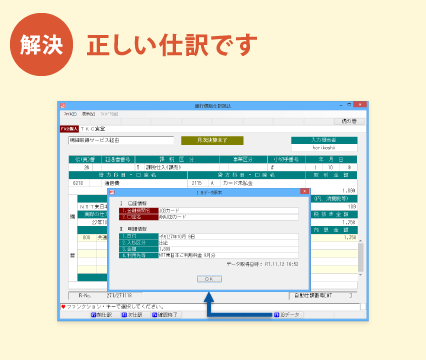Click the main window app icon
Screen dimensions: 426x360
[63, 106]
